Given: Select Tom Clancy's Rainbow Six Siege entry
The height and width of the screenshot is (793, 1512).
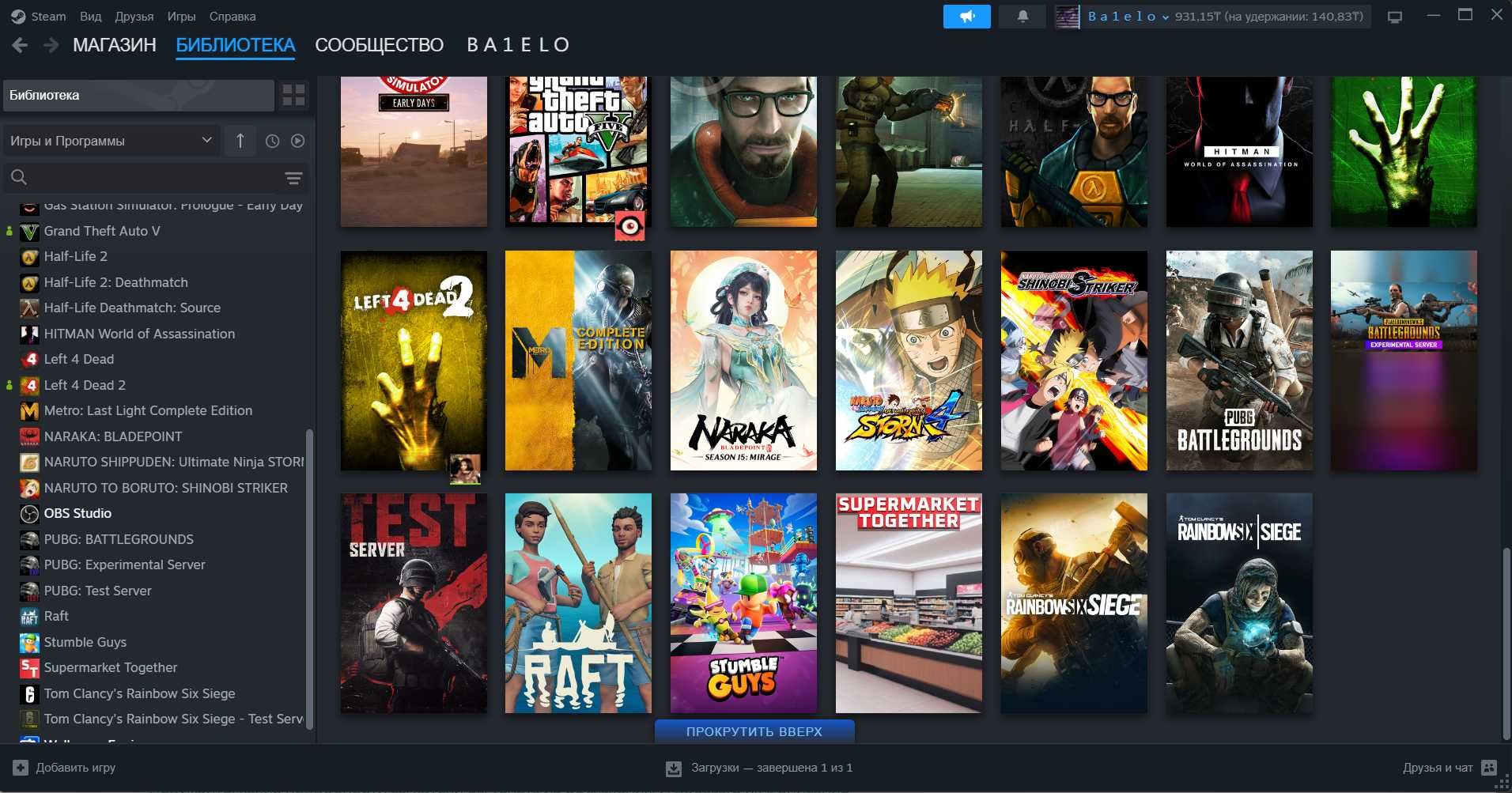Looking at the screenshot, I should 139,694.
